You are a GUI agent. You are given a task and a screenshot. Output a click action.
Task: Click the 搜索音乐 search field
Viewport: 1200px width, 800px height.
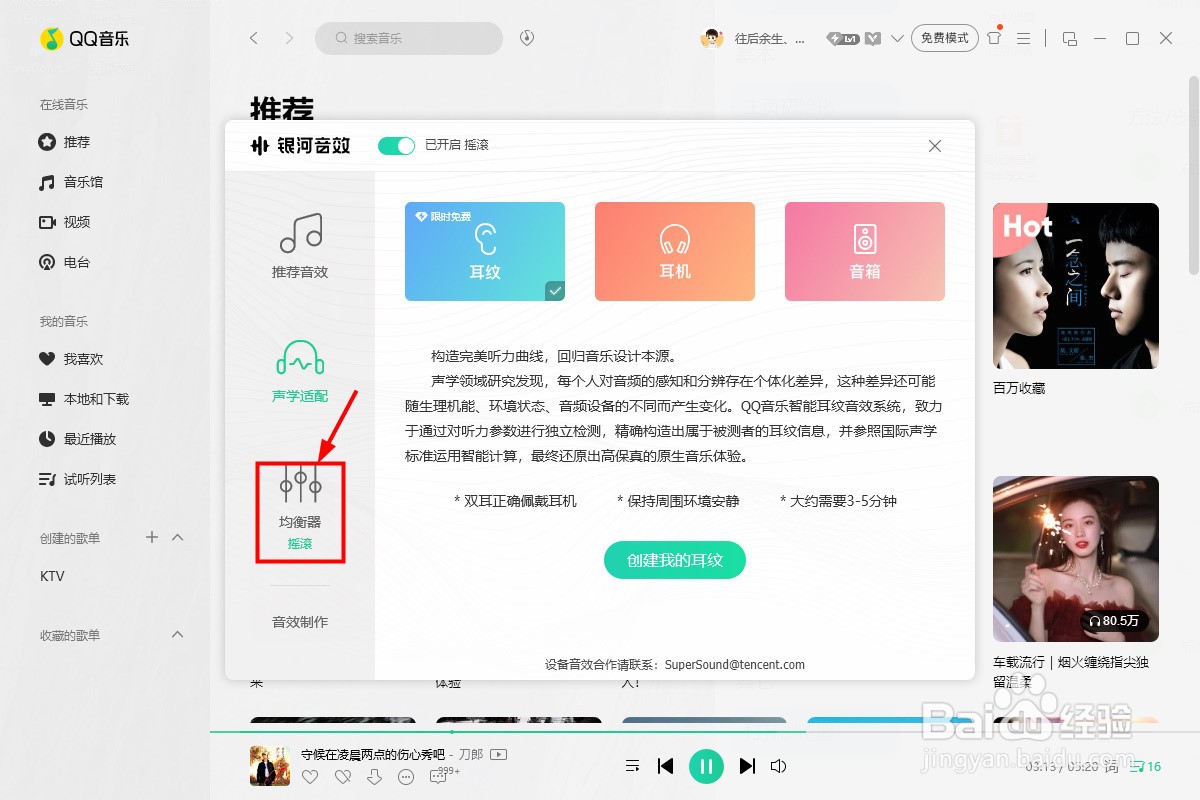tap(409, 38)
